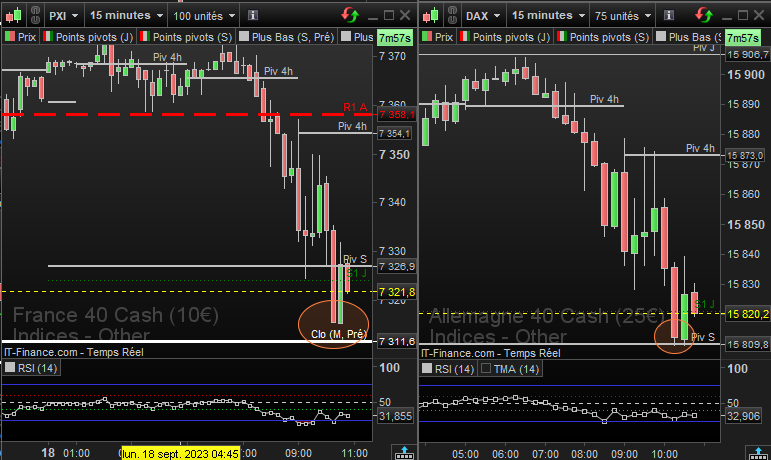
Task: Select Points pivots (J) in DAX window
Action: (x=505, y=37)
